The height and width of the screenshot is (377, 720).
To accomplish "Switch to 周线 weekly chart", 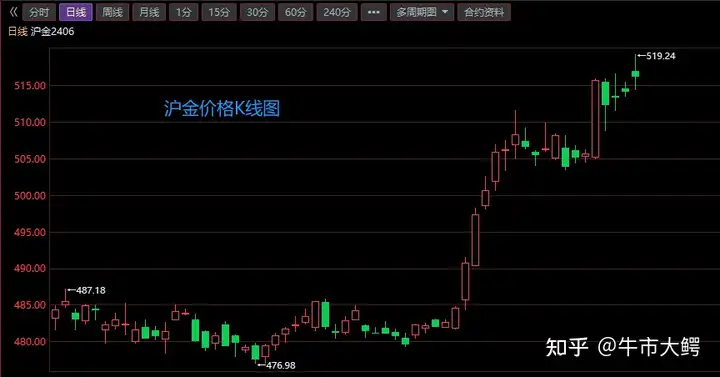I will (x=112, y=12).
